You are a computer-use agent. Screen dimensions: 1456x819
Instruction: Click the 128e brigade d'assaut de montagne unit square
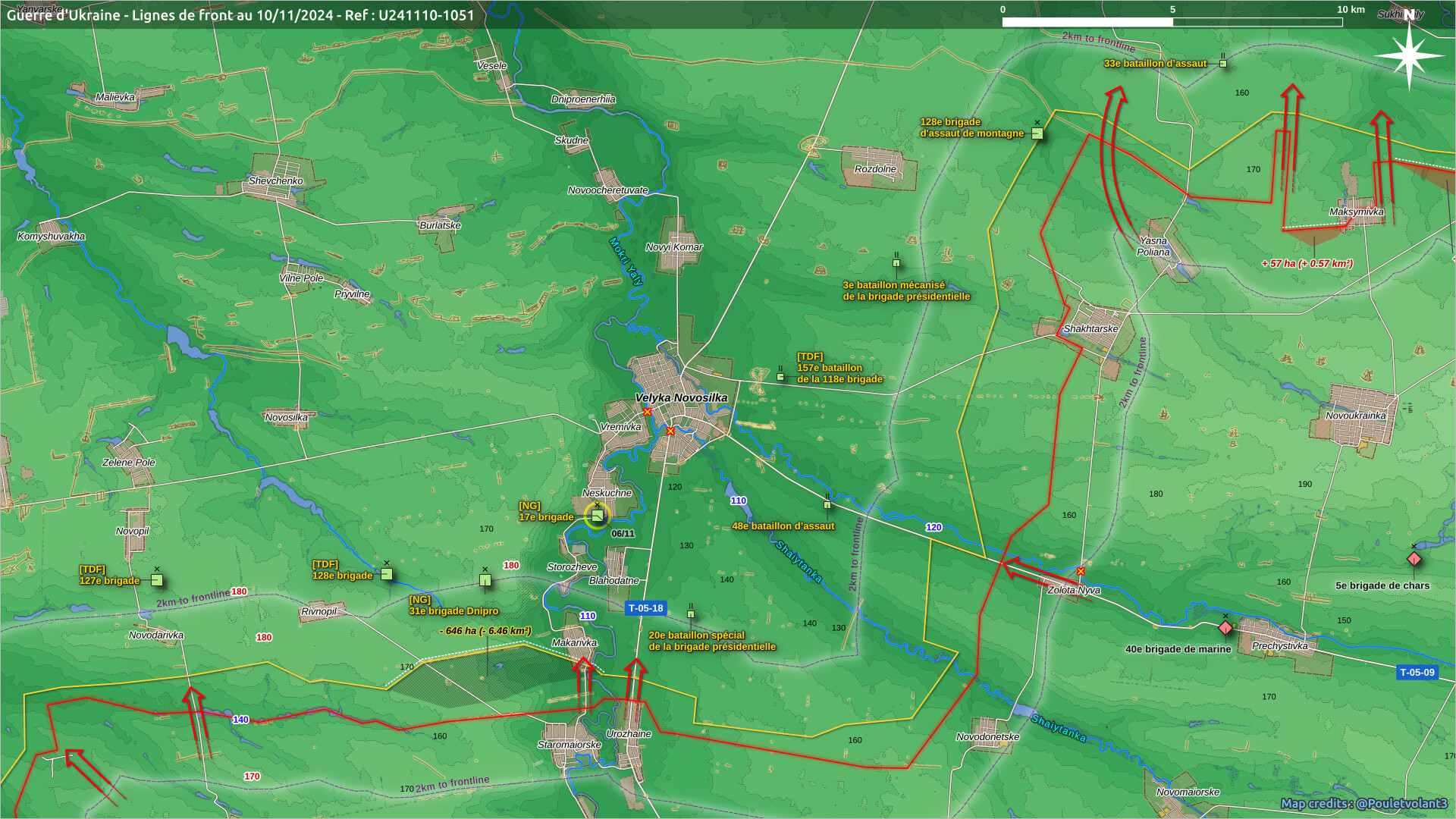point(1037,133)
